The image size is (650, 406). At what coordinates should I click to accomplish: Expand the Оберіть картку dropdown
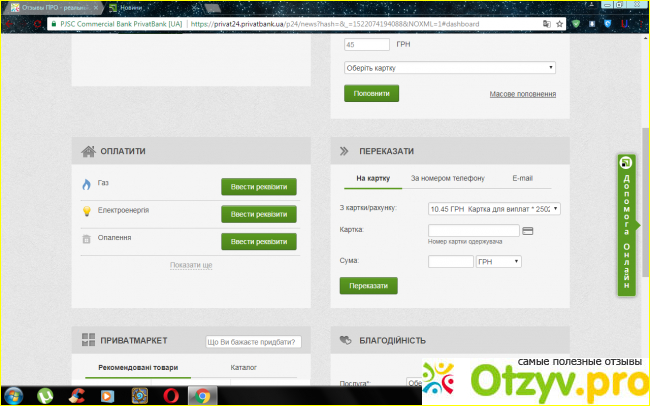pyautogui.click(x=449, y=68)
